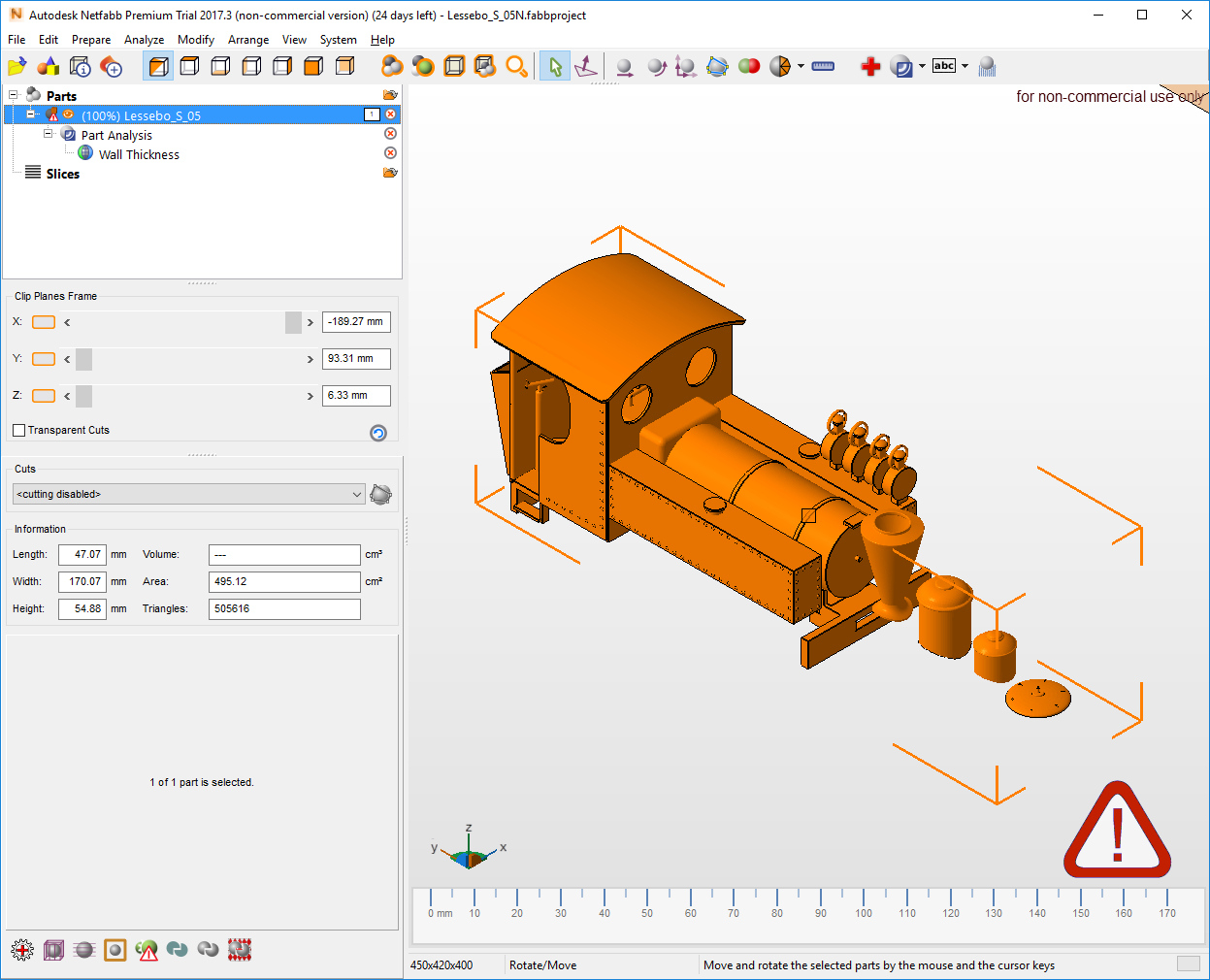The height and width of the screenshot is (980, 1210).
Task: Collapse the Parts tree node
Action: coord(14,95)
